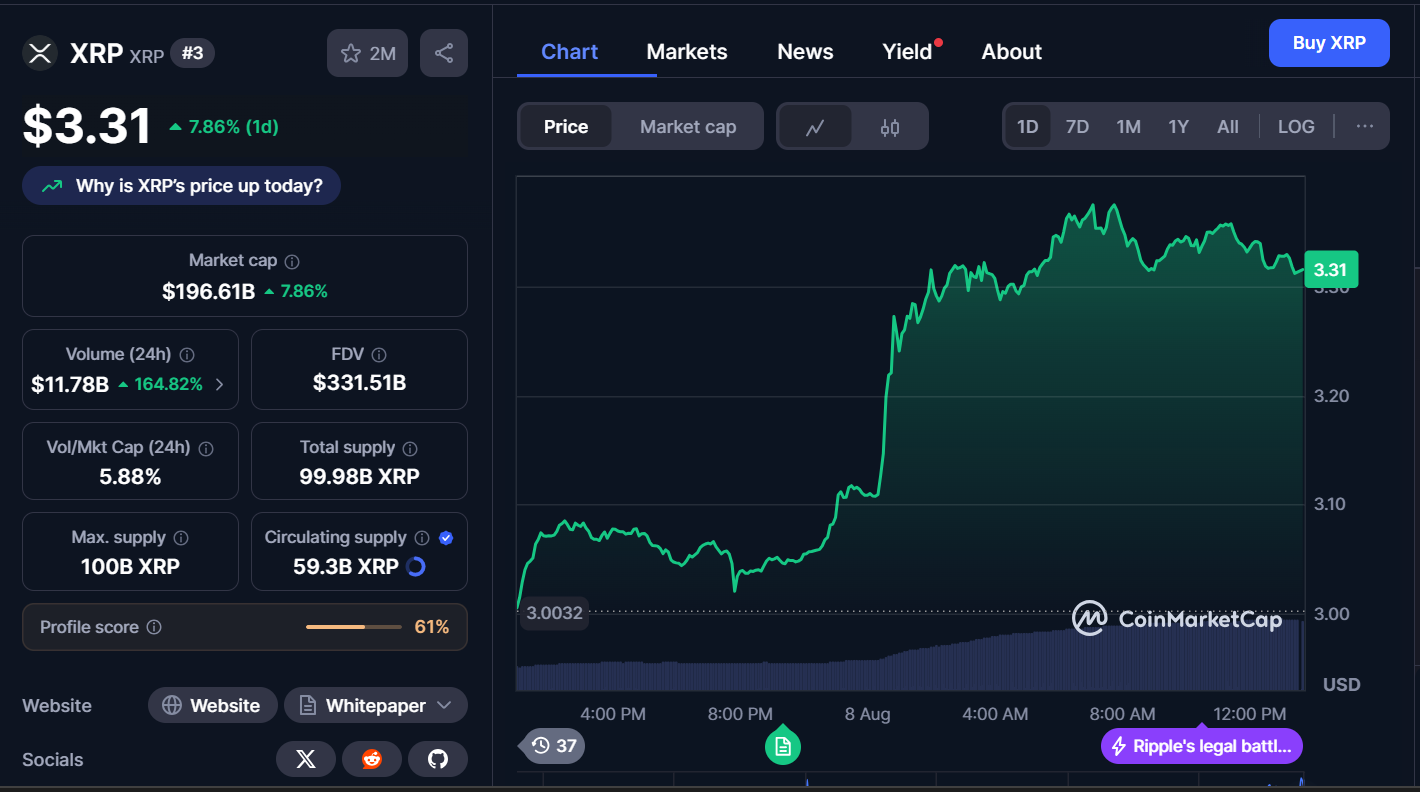Switch to the News tab

pos(805,52)
